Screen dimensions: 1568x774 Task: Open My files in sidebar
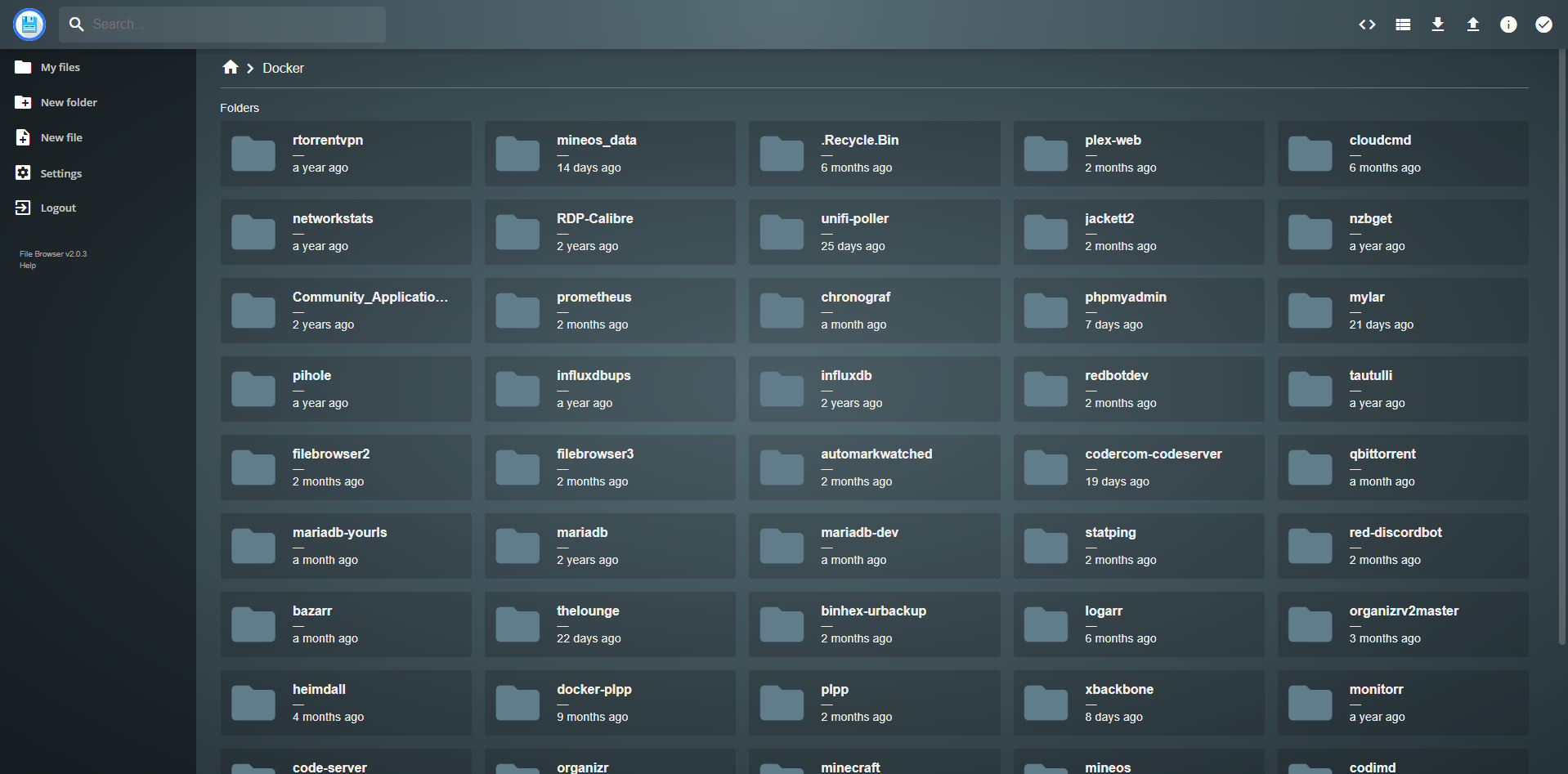[60, 68]
